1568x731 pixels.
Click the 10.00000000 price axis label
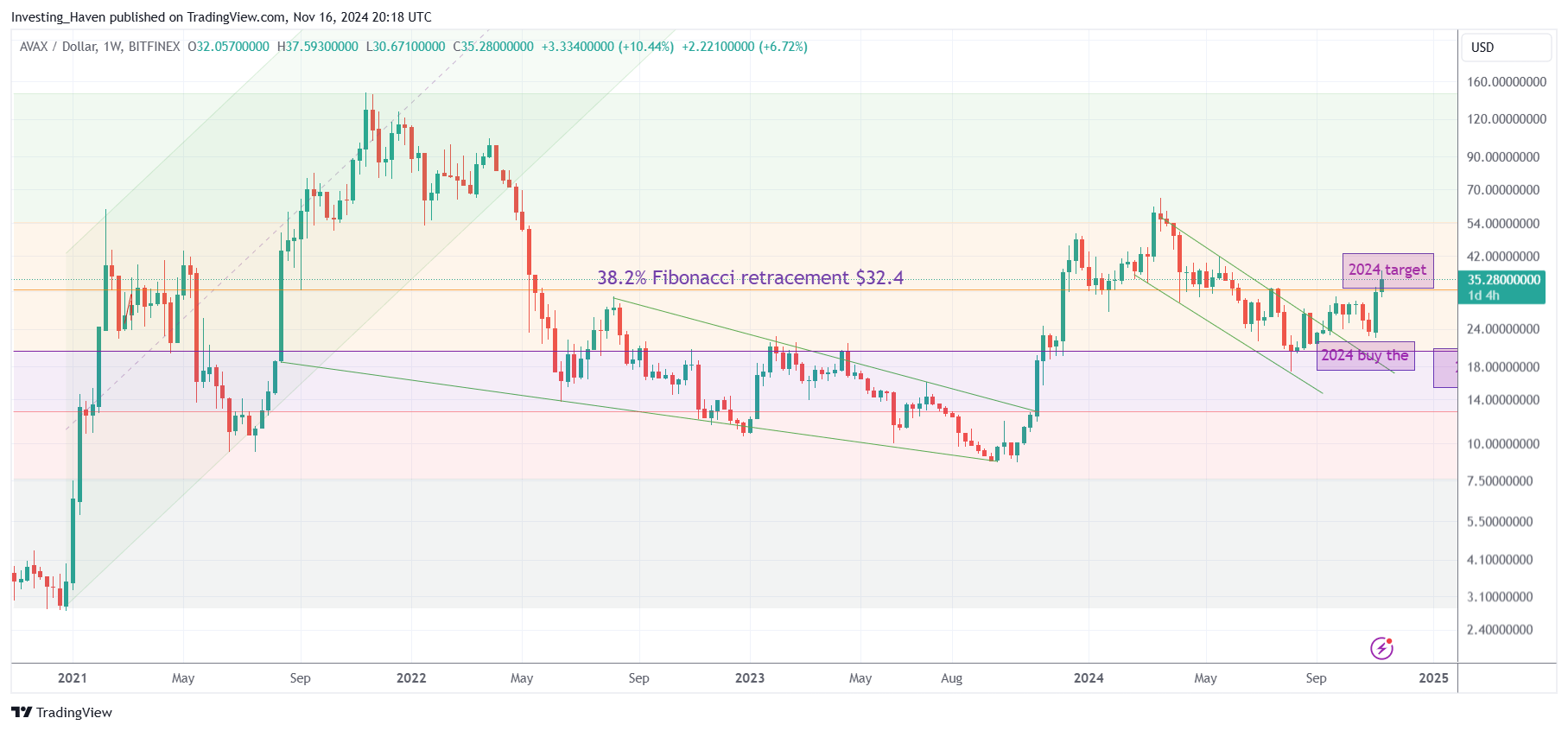(1503, 444)
